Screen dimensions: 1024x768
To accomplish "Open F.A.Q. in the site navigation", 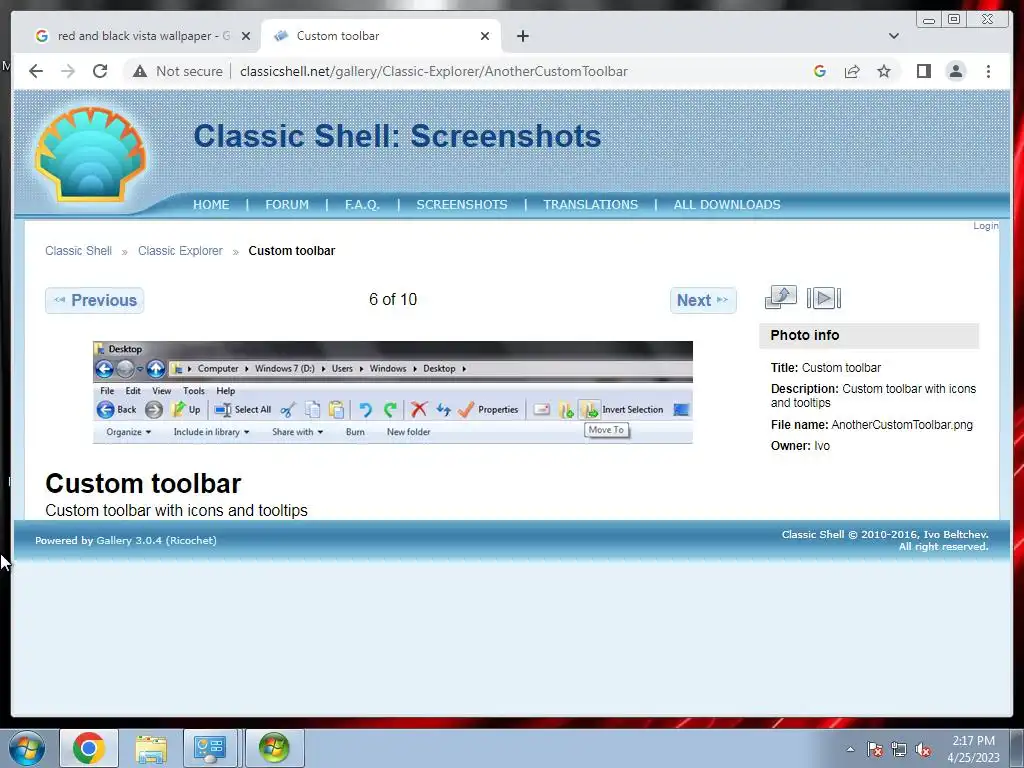I will click(362, 204).
